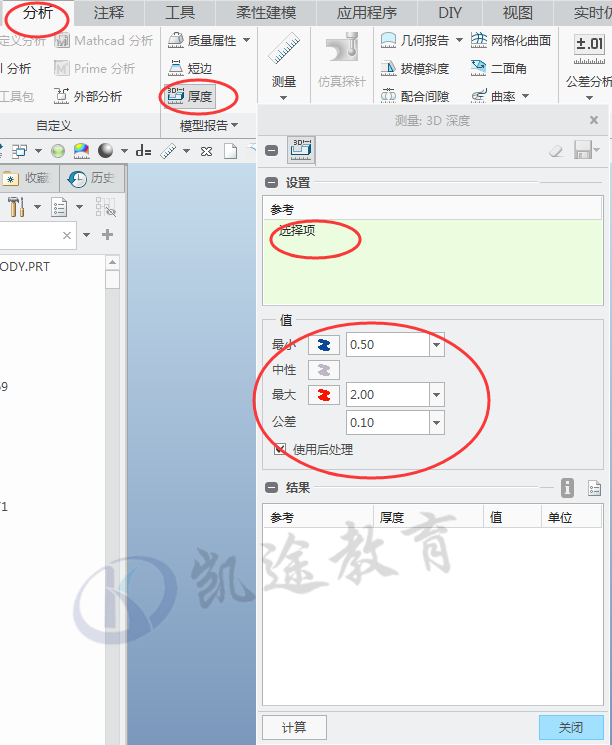Click the 计算 compute button
The width and height of the screenshot is (612, 745).
[x=294, y=727]
